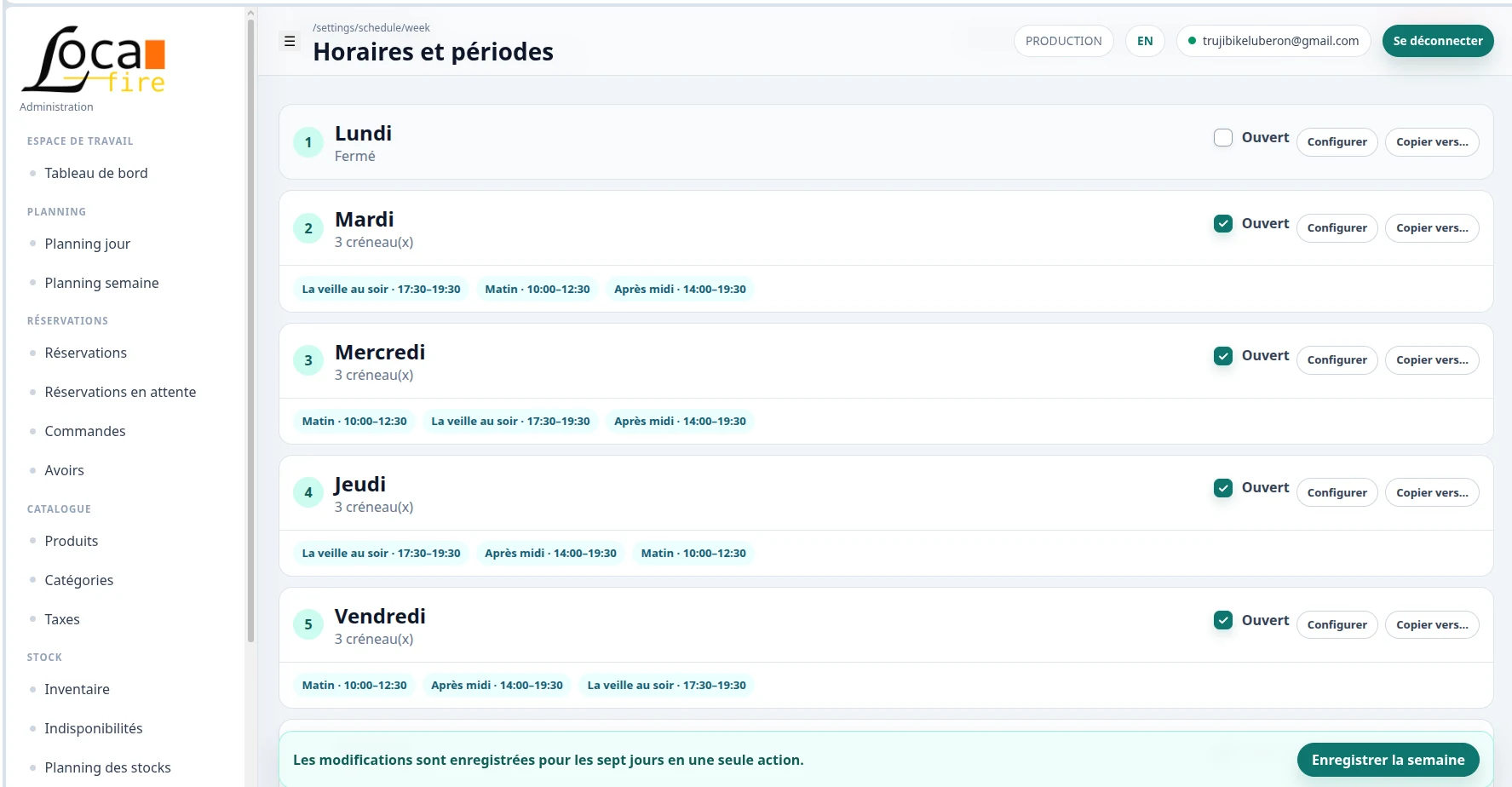Viewport: 1512px width, 787px height.
Task: Save with Enregistrer la semaine button
Action: point(1388,760)
